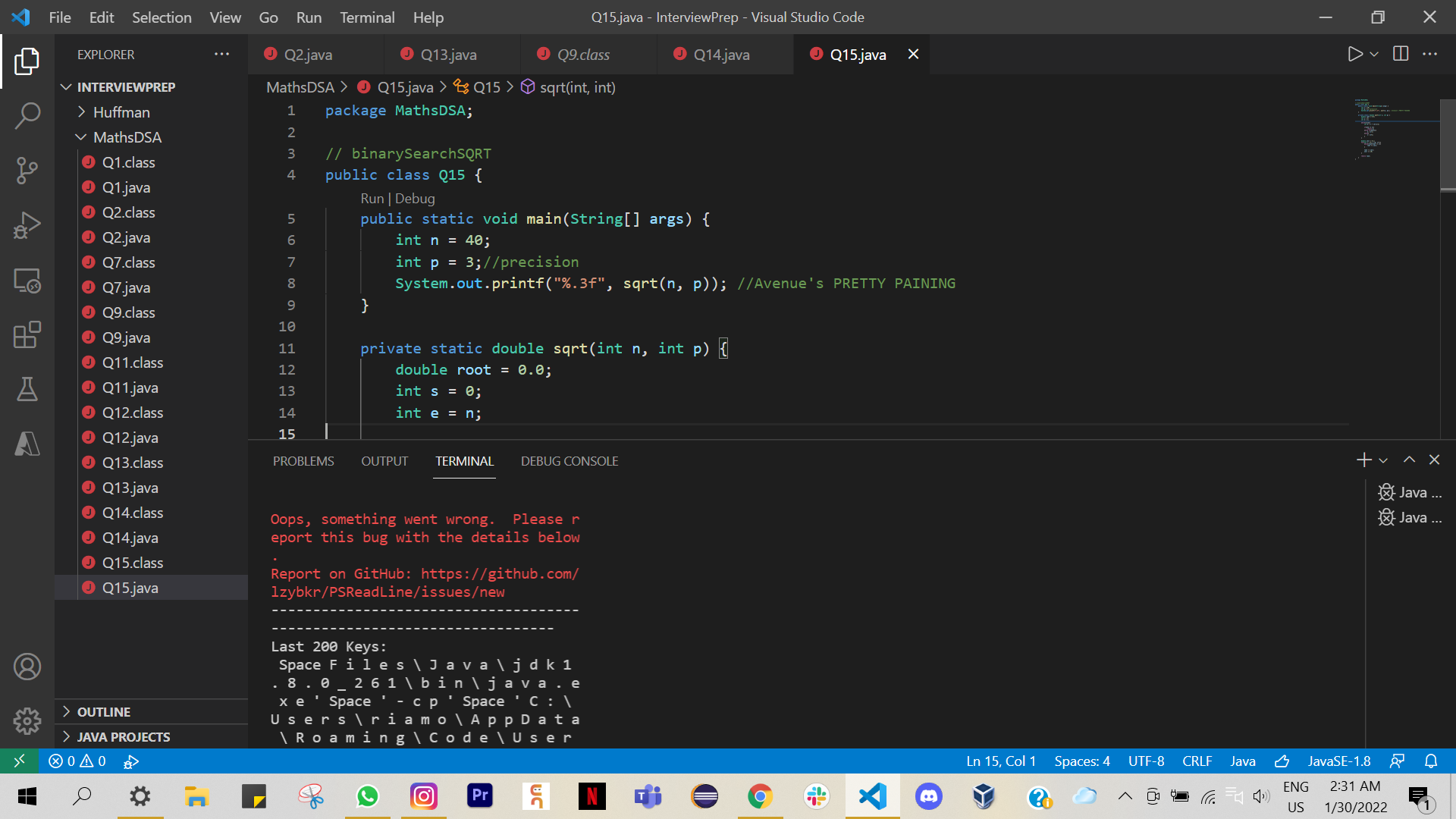Open Chrome from the Windows taskbar
The image size is (1456, 819).
760,796
